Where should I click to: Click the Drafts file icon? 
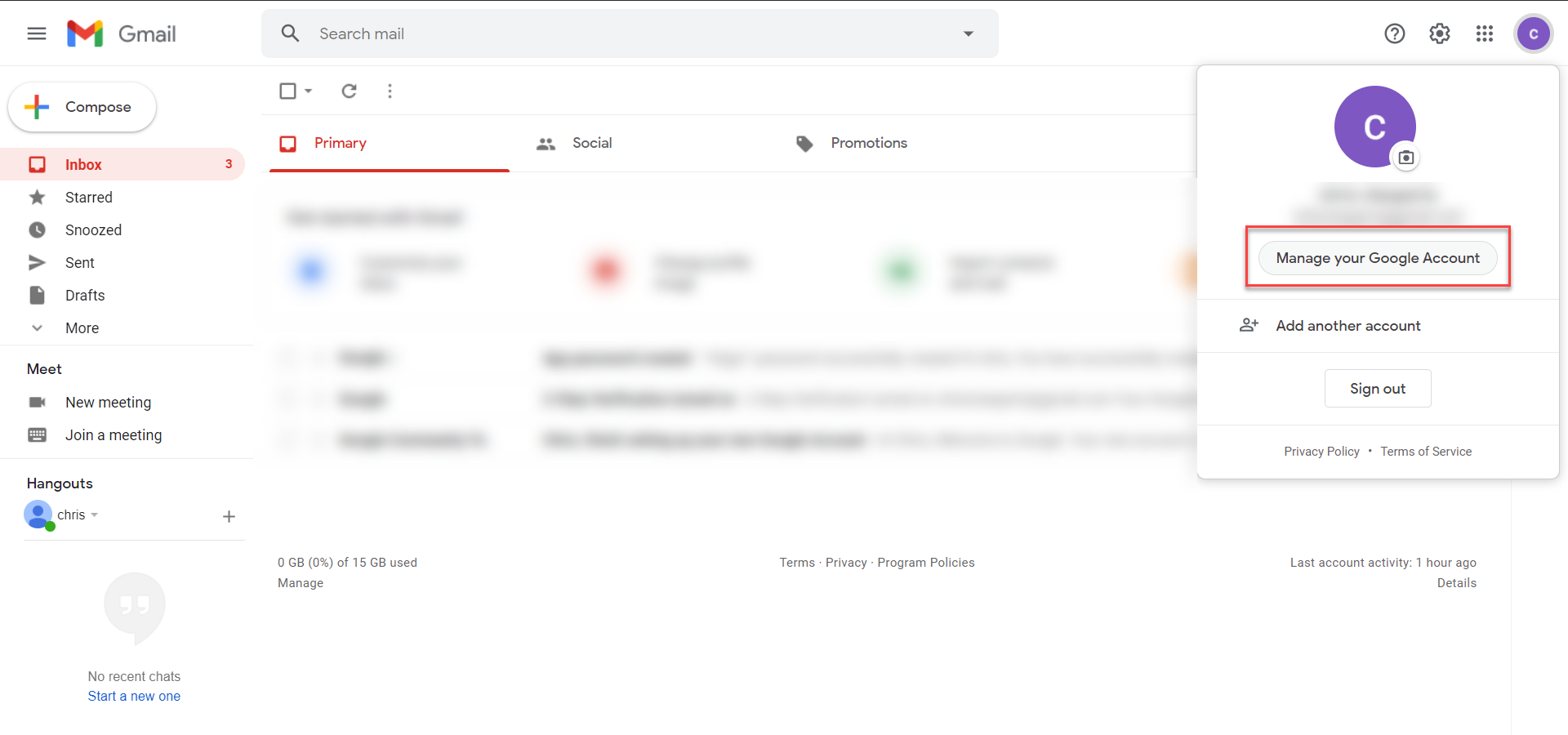(38, 295)
